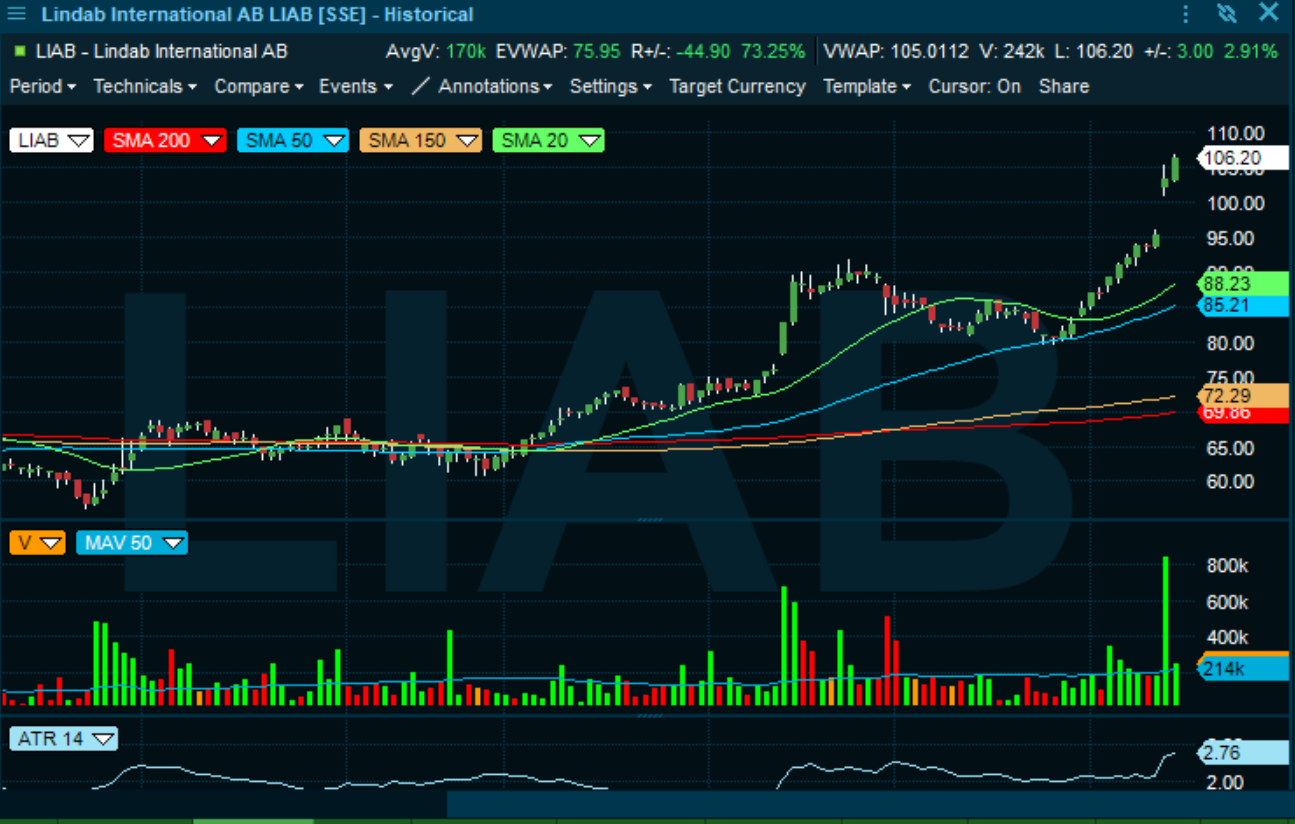Click the Share button

1064,87
